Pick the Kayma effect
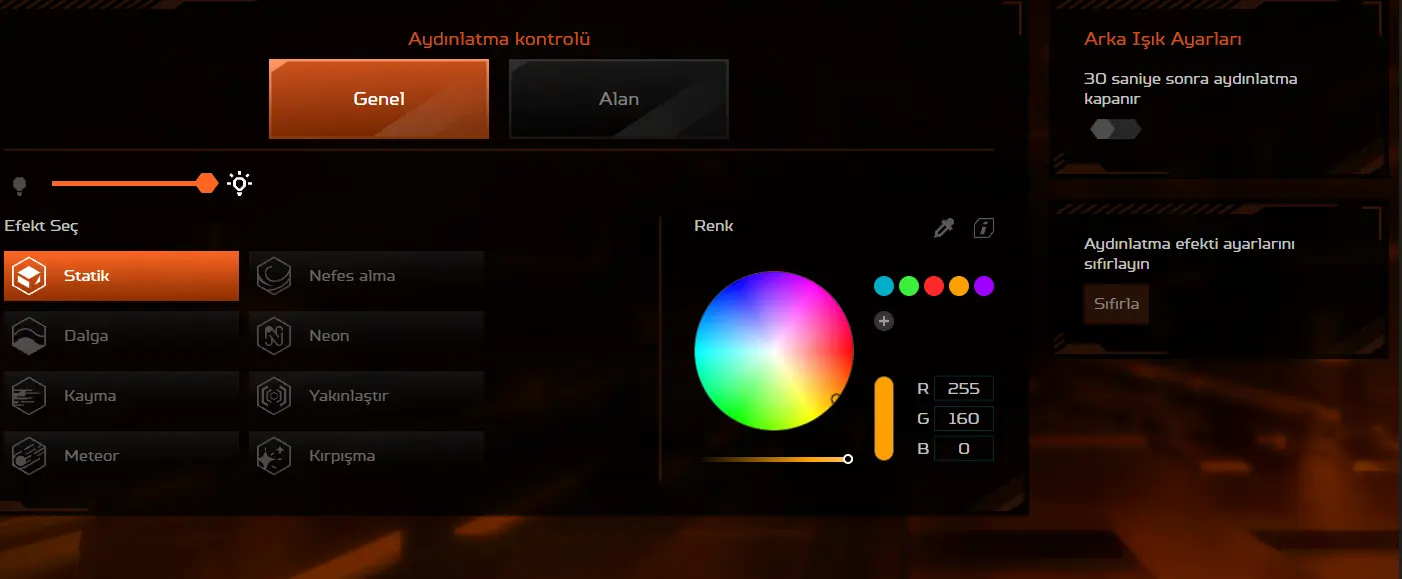The height and width of the screenshot is (579, 1402). 122,396
